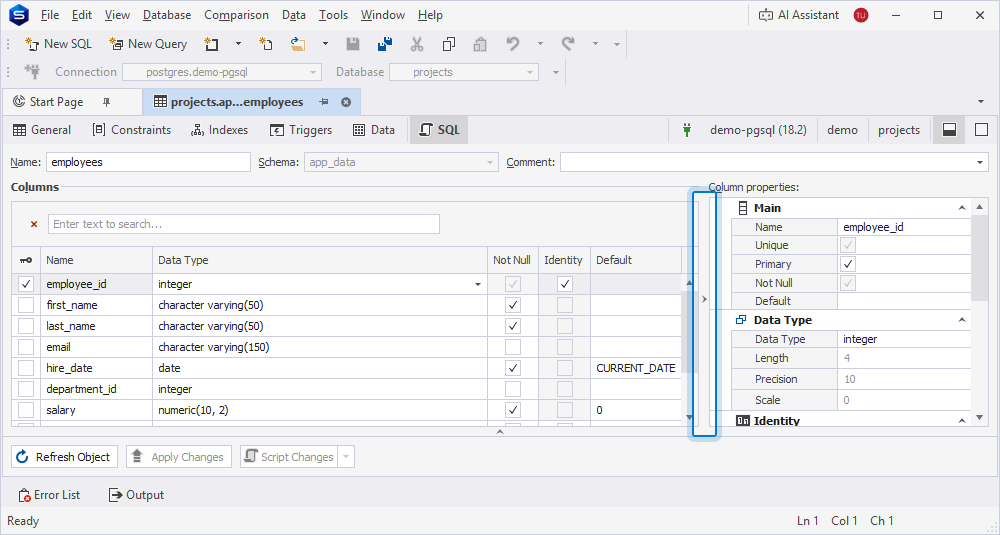Click the single pane layout icon
Image resolution: width=1000 pixels, height=535 pixels.
[x=982, y=130]
